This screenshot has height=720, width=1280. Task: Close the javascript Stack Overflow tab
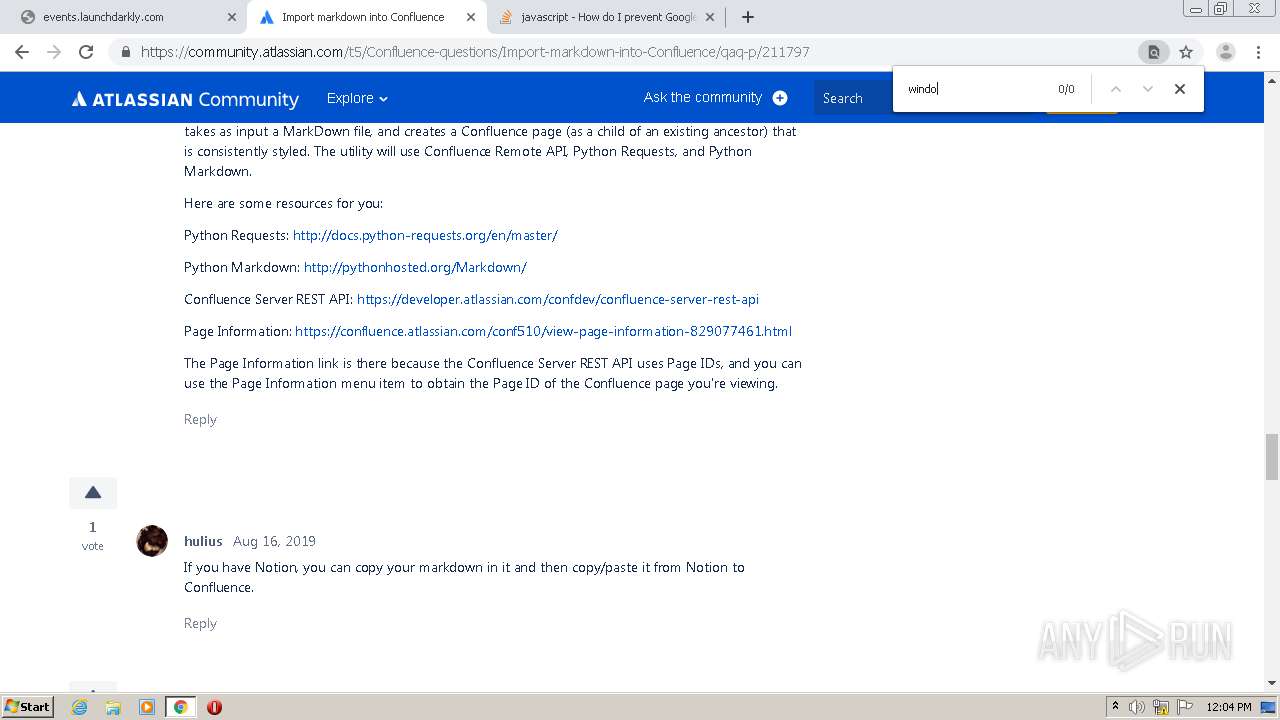click(x=710, y=17)
